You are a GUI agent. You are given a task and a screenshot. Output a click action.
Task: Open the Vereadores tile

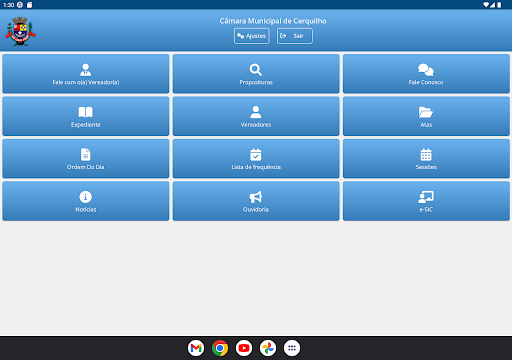coord(256,116)
